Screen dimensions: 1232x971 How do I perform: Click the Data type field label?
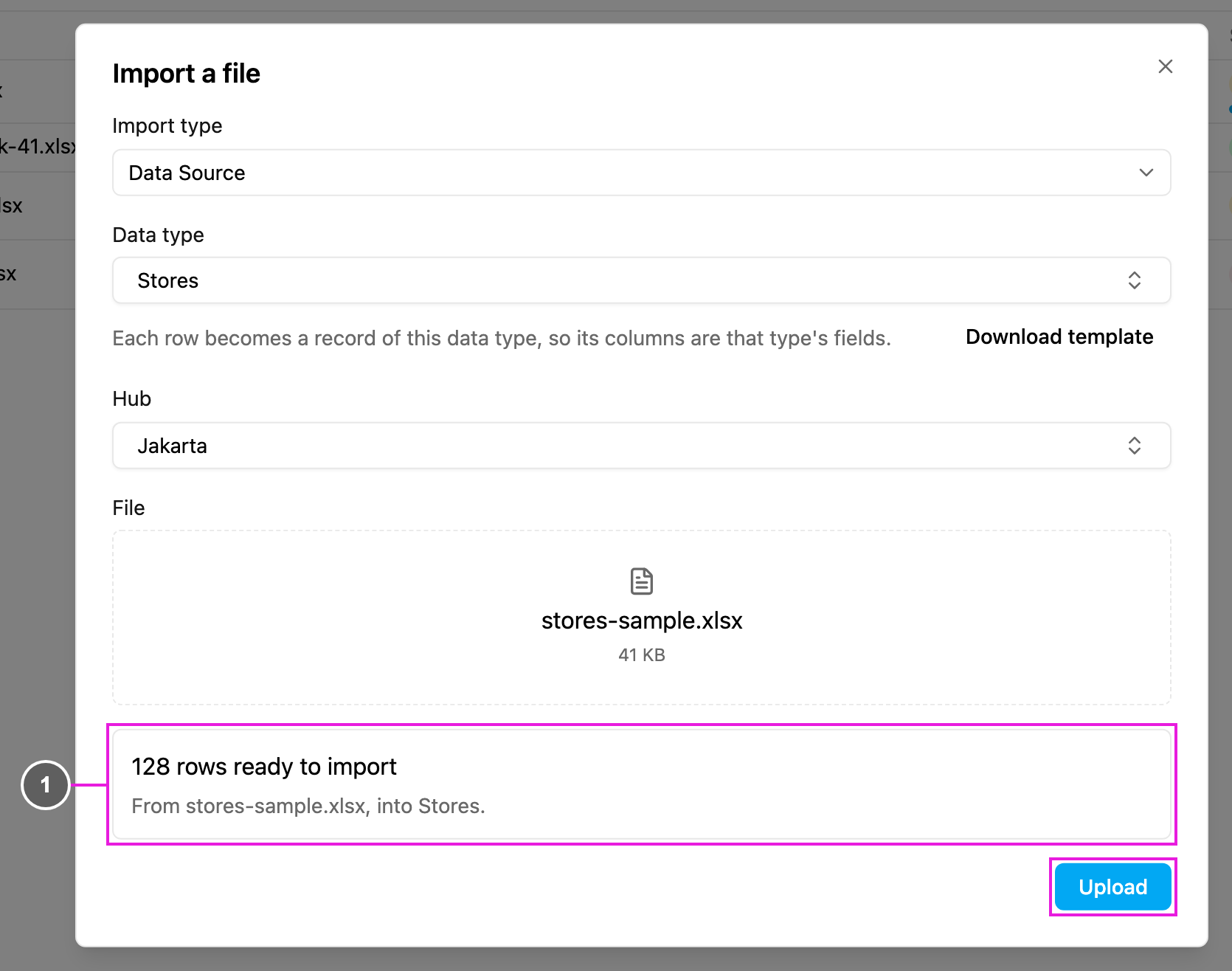click(x=159, y=235)
